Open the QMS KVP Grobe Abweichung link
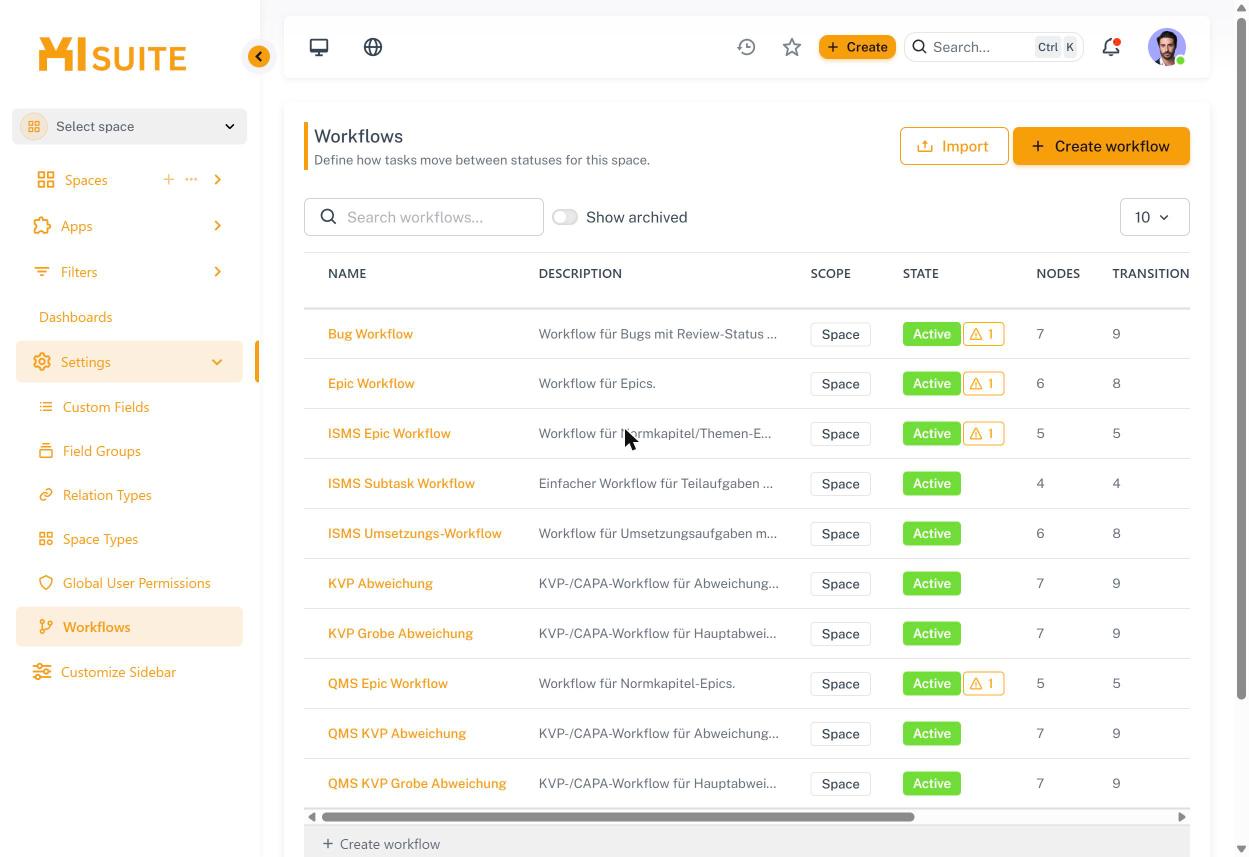 (x=417, y=784)
